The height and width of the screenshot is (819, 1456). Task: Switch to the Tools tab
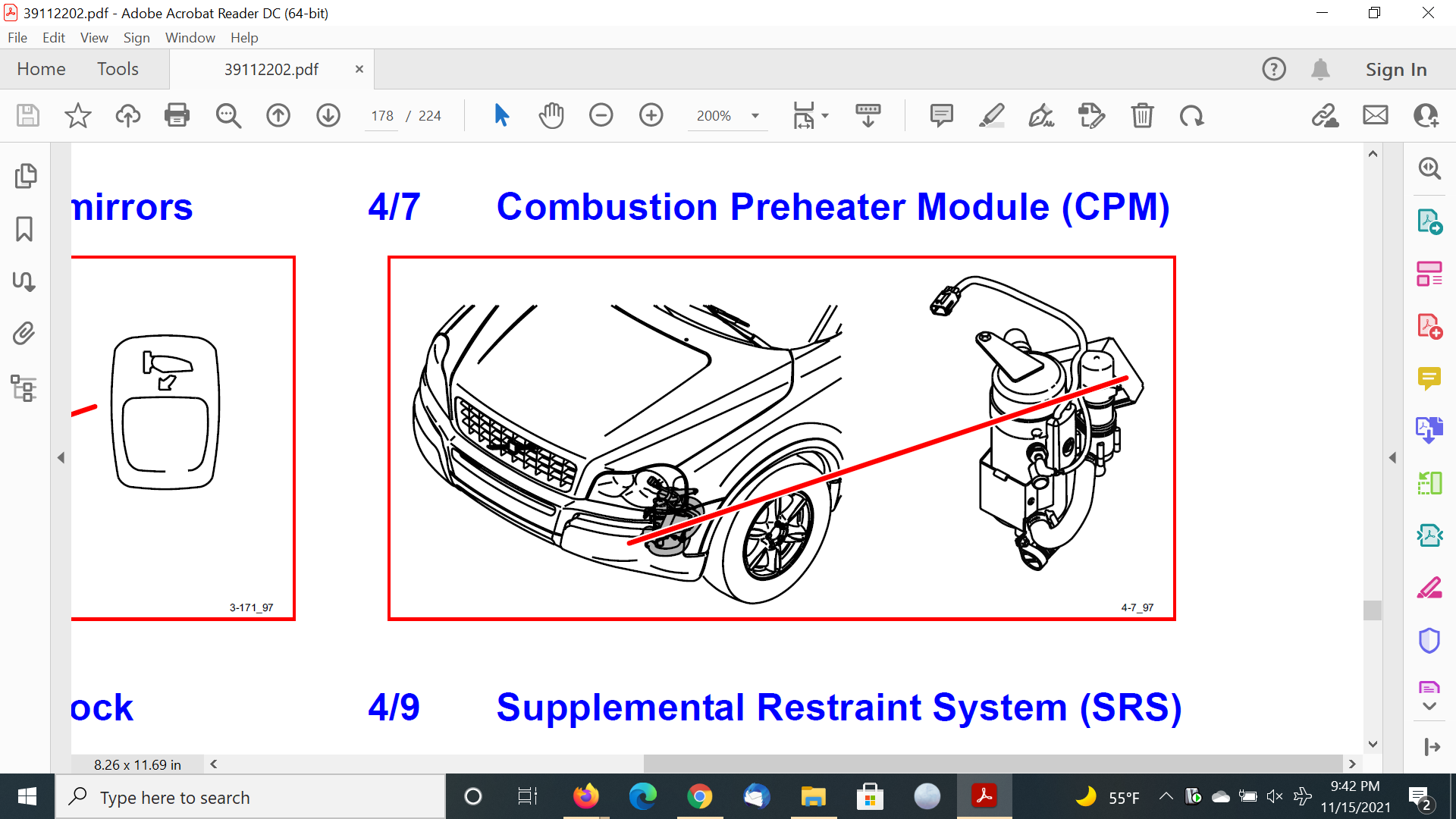coord(118,69)
